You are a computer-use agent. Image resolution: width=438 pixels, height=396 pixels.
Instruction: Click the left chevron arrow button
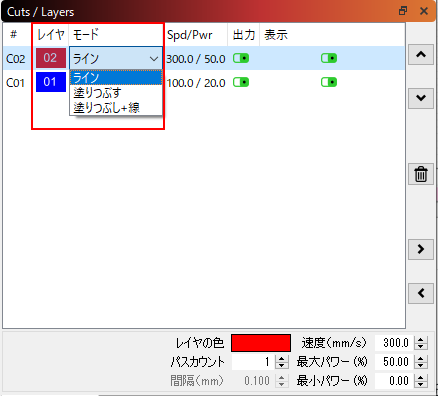pyautogui.click(x=421, y=293)
